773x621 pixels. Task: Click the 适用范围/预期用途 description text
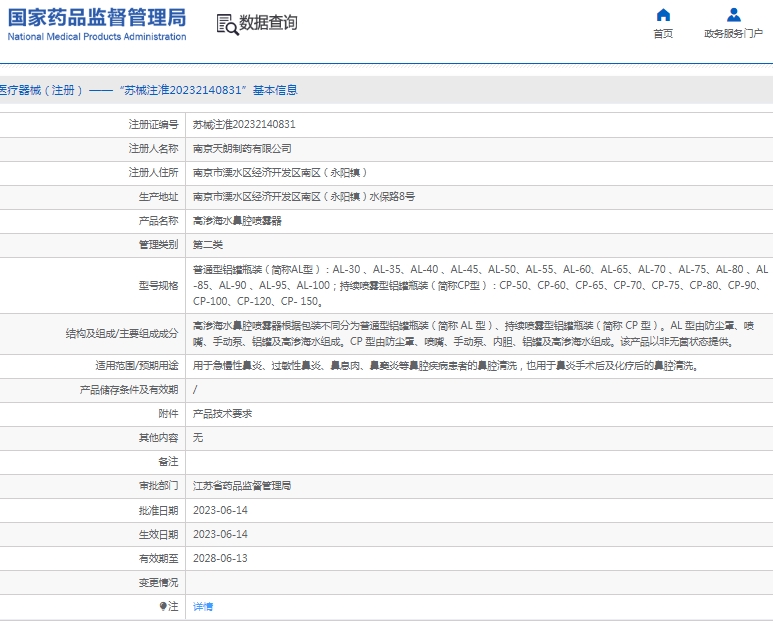(x=446, y=366)
